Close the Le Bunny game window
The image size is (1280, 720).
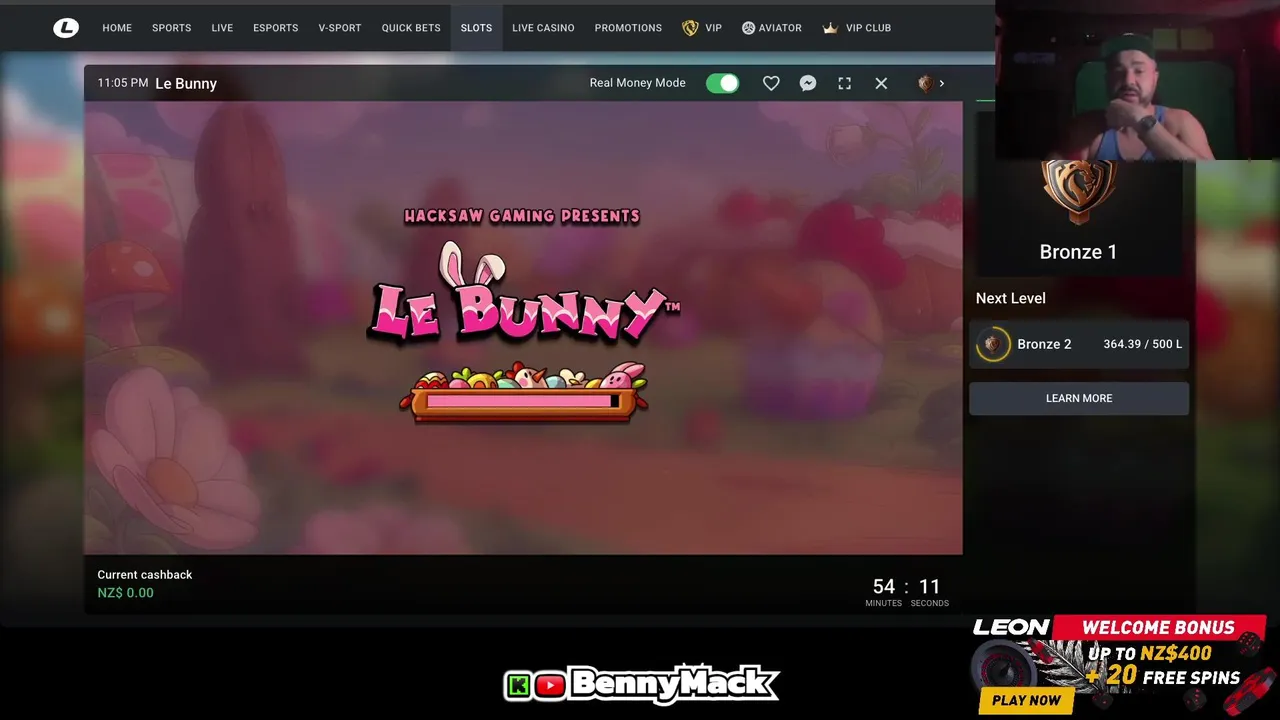coord(881,83)
